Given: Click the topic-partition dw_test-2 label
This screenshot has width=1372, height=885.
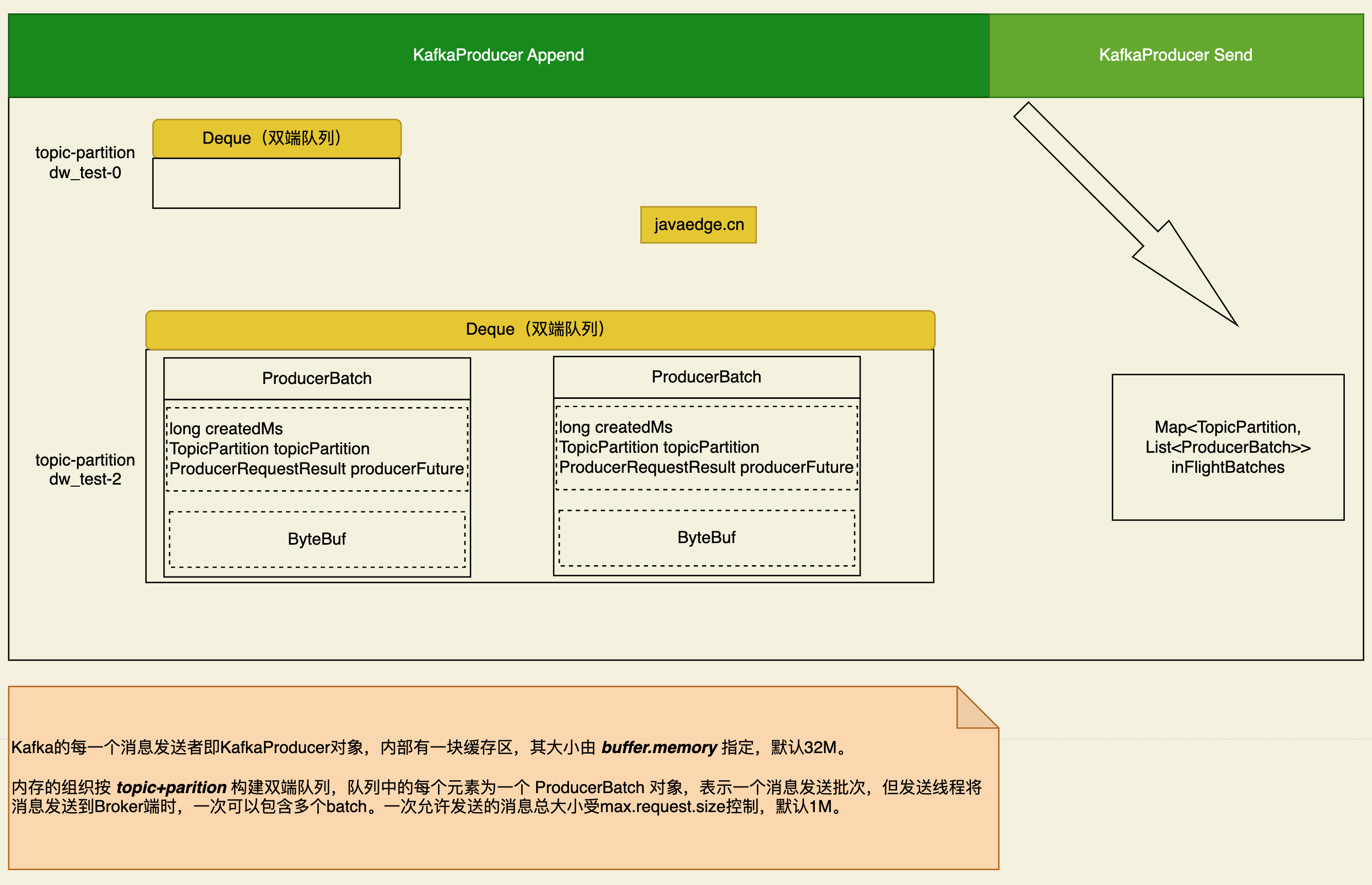Looking at the screenshot, I should [x=85, y=470].
